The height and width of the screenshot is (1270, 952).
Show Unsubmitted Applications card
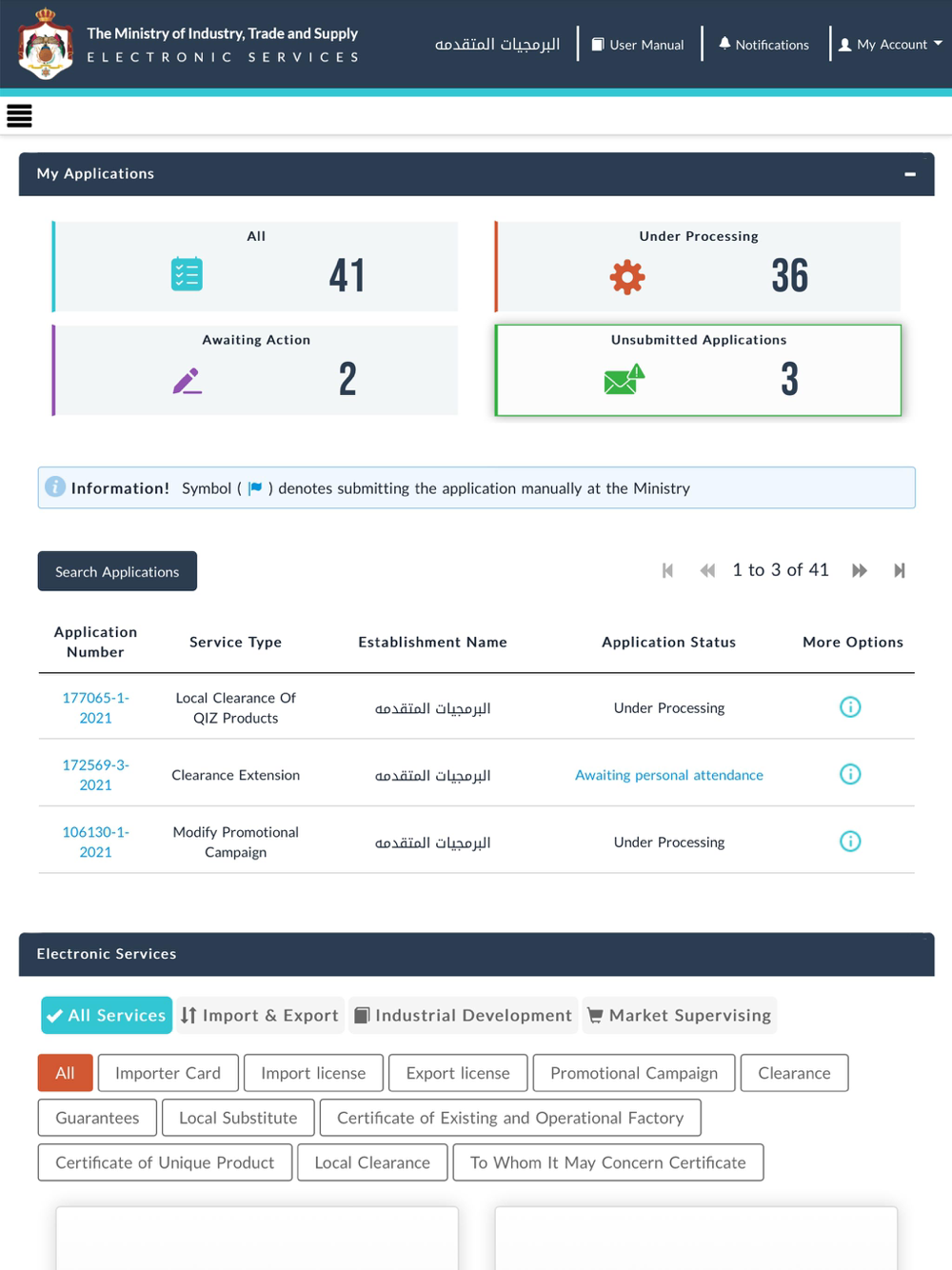click(x=698, y=370)
